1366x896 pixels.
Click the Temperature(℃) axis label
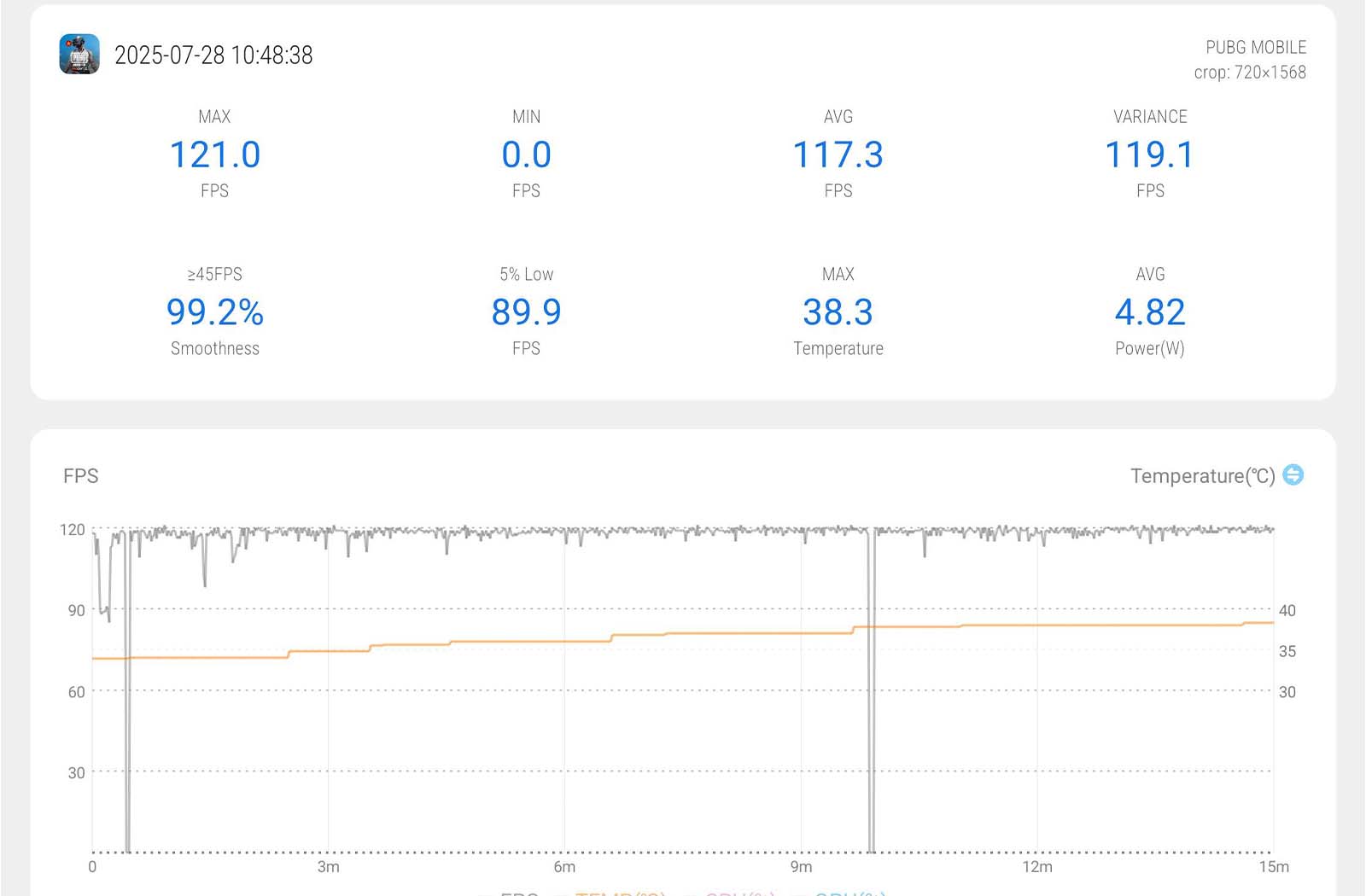coord(1202,476)
